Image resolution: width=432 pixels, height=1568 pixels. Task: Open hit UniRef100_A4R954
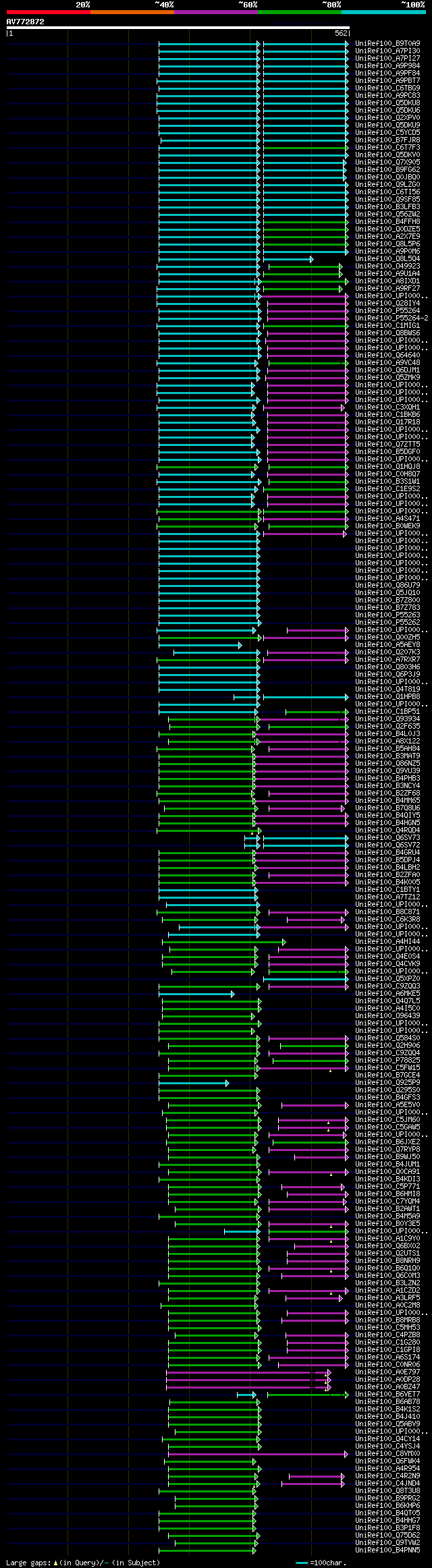pos(387,1468)
